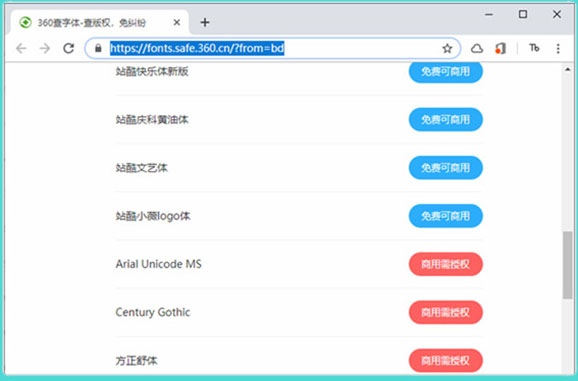Reload the current page
Viewport: 578px width, 381px height.
[69, 48]
